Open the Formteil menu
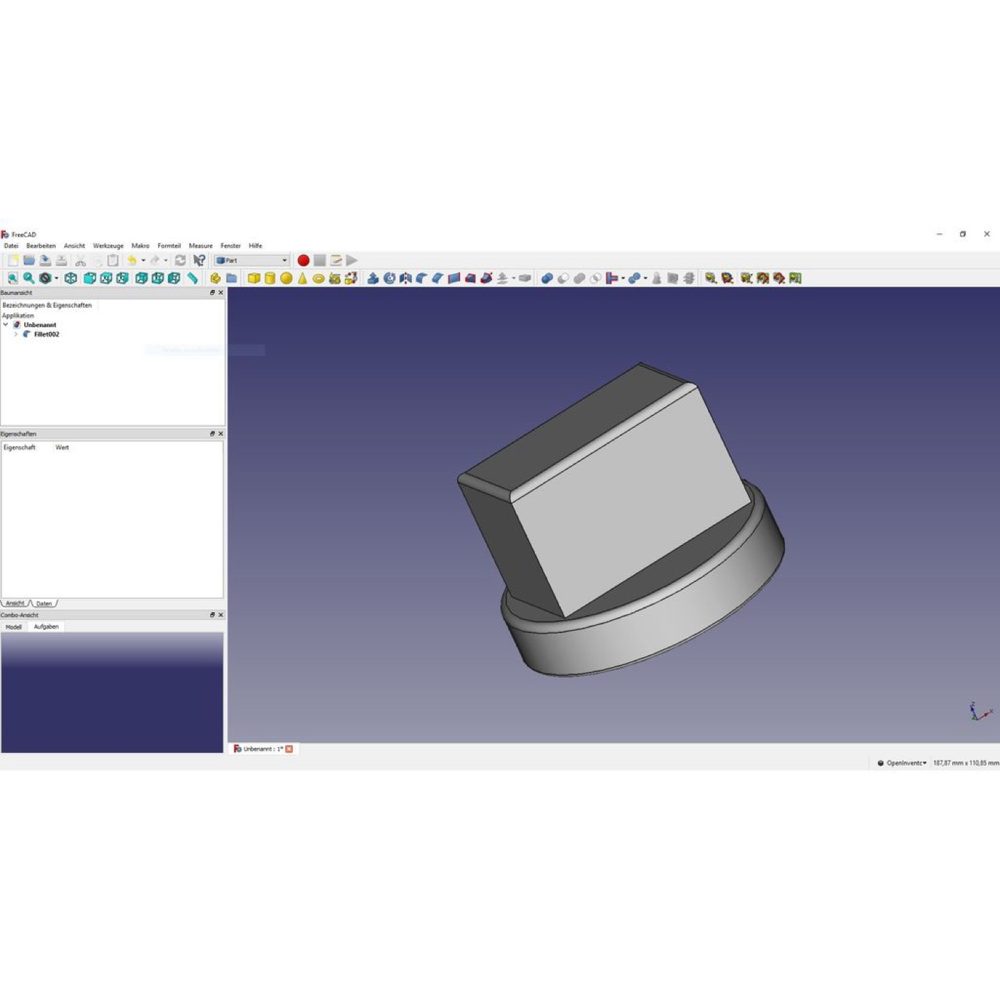This screenshot has width=1000, height=1000. pyautogui.click(x=169, y=246)
